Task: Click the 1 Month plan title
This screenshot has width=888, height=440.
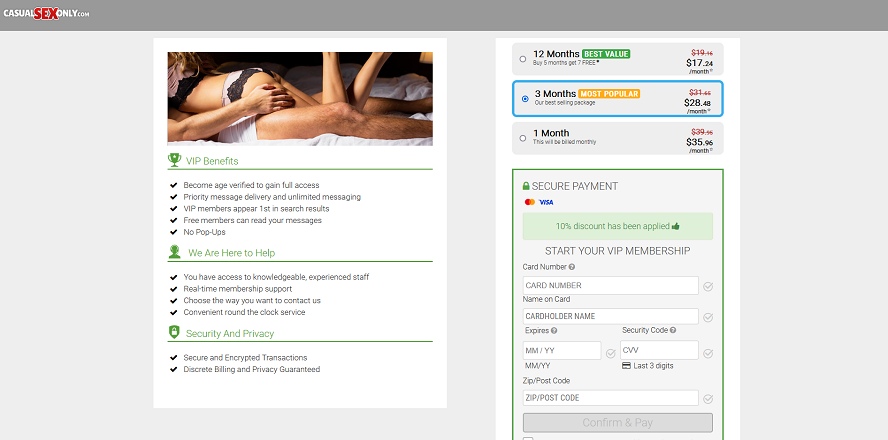Action: (x=551, y=133)
